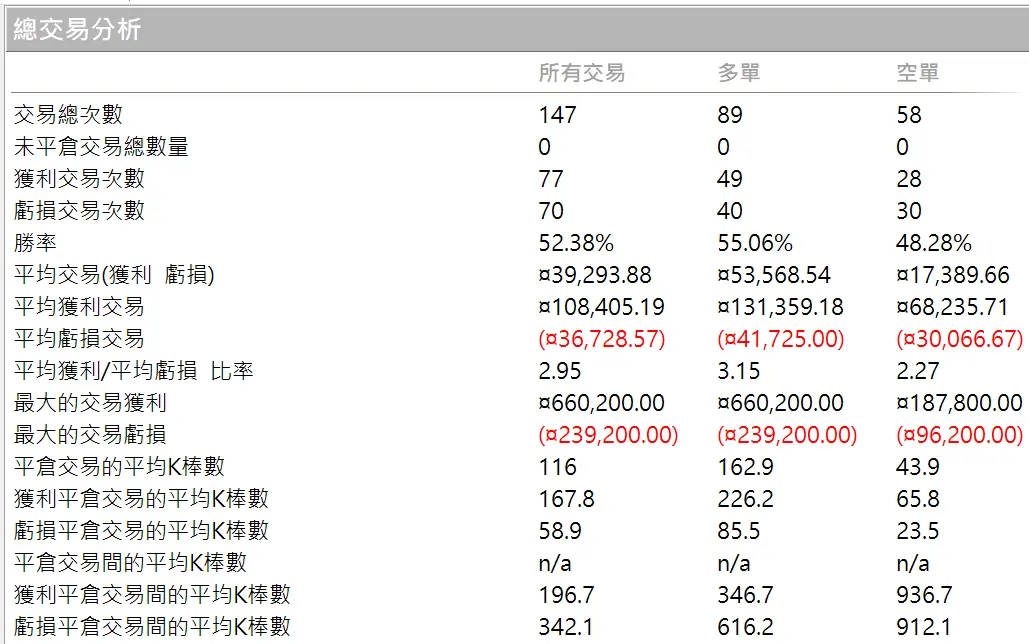Select the 空單 column header
This screenshot has width=1029, height=644.
tap(917, 73)
